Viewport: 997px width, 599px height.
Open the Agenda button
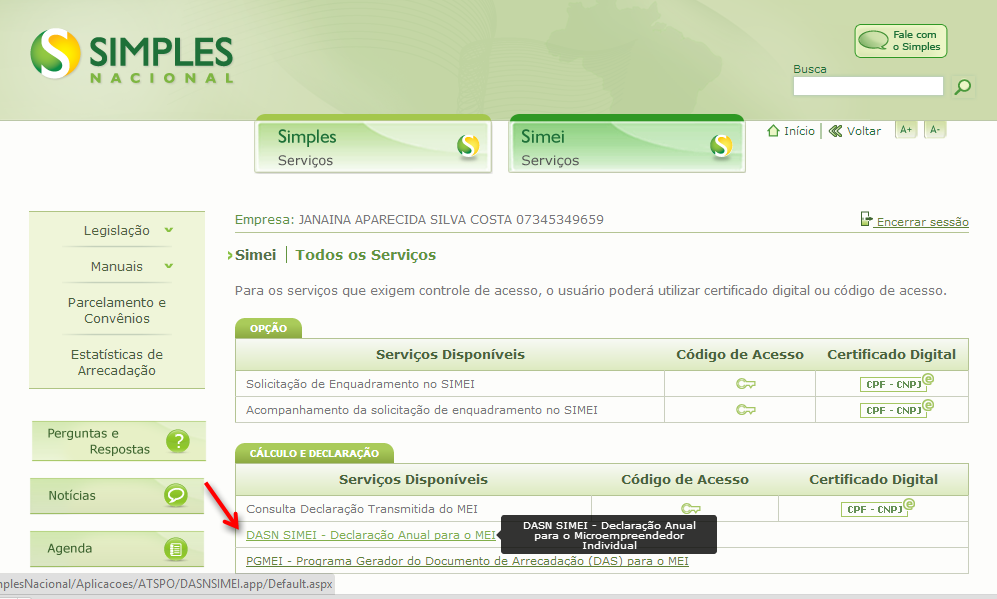click(x=117, y=548)
